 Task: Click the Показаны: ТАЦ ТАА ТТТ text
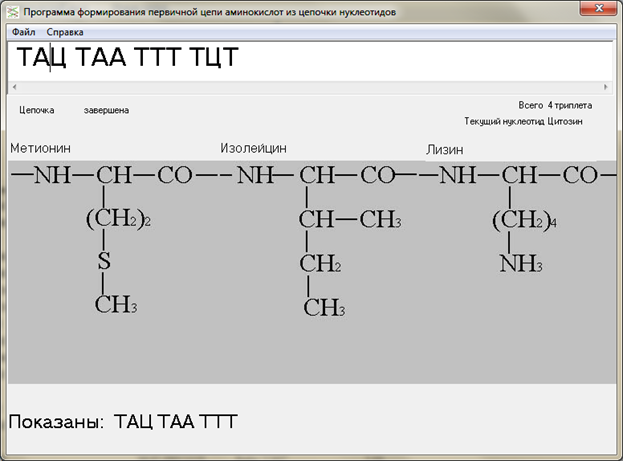tap(122, 421)
